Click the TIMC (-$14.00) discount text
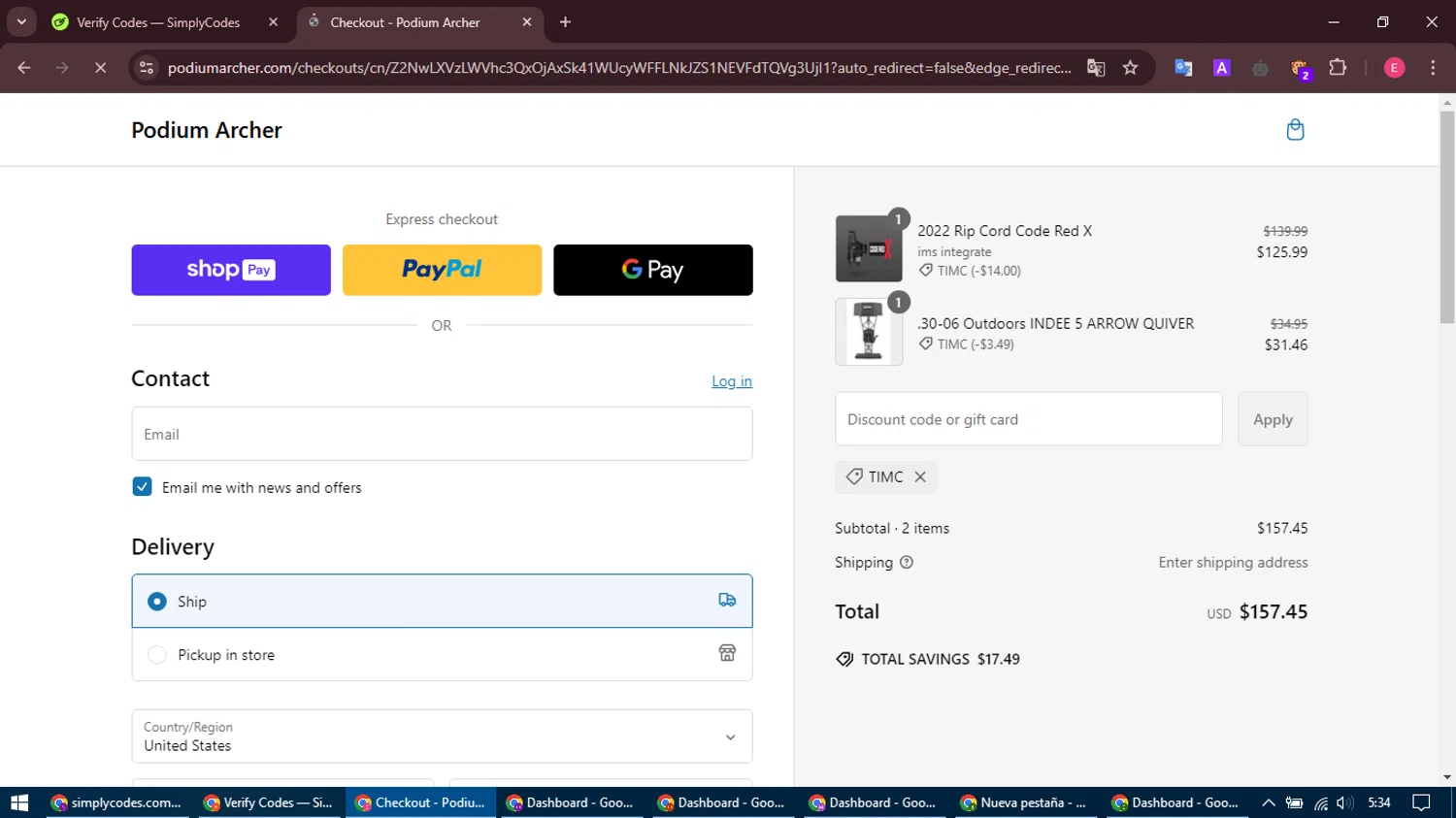 click(978, 271)
